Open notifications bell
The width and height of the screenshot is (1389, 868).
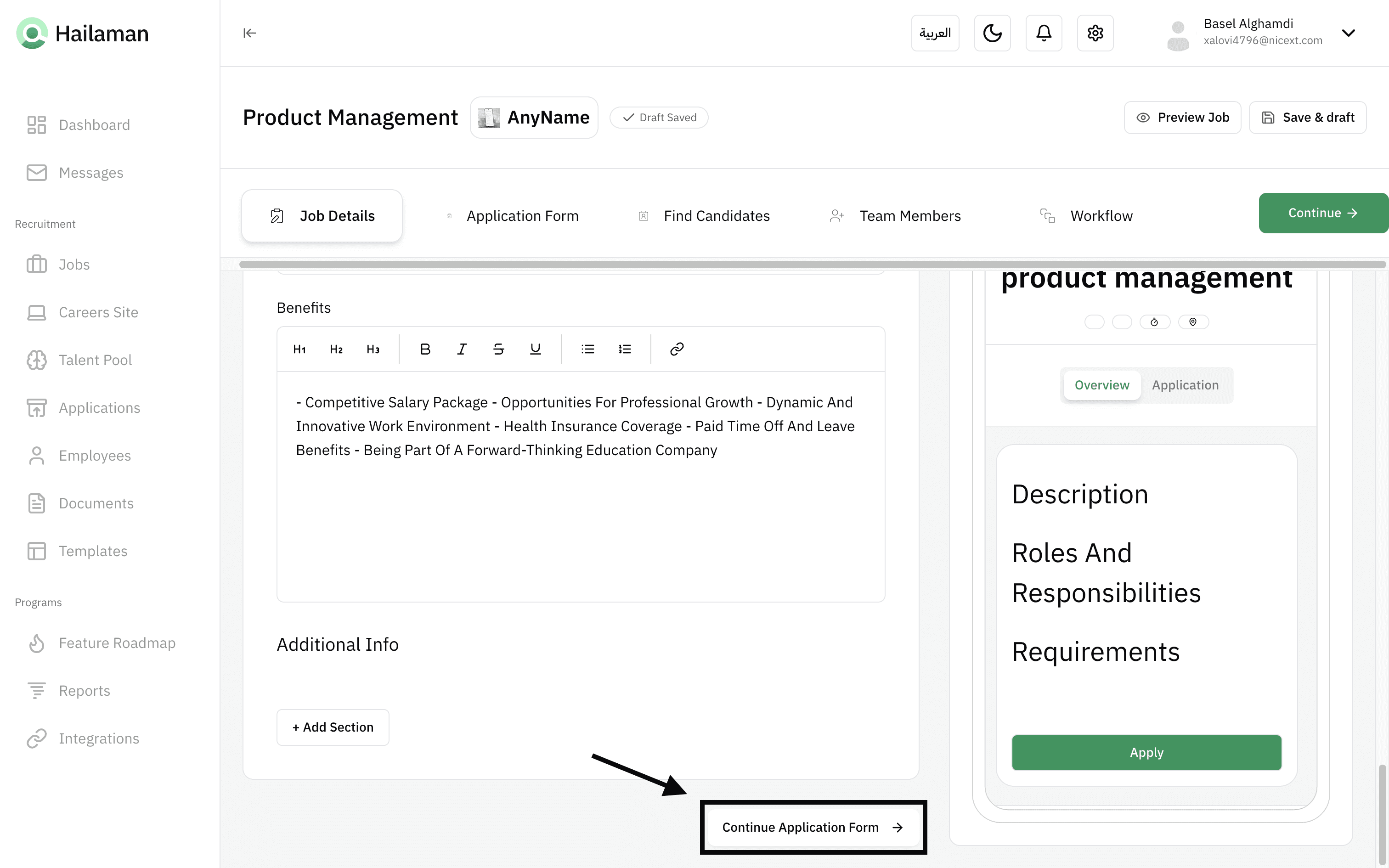tap(1044, 33)
